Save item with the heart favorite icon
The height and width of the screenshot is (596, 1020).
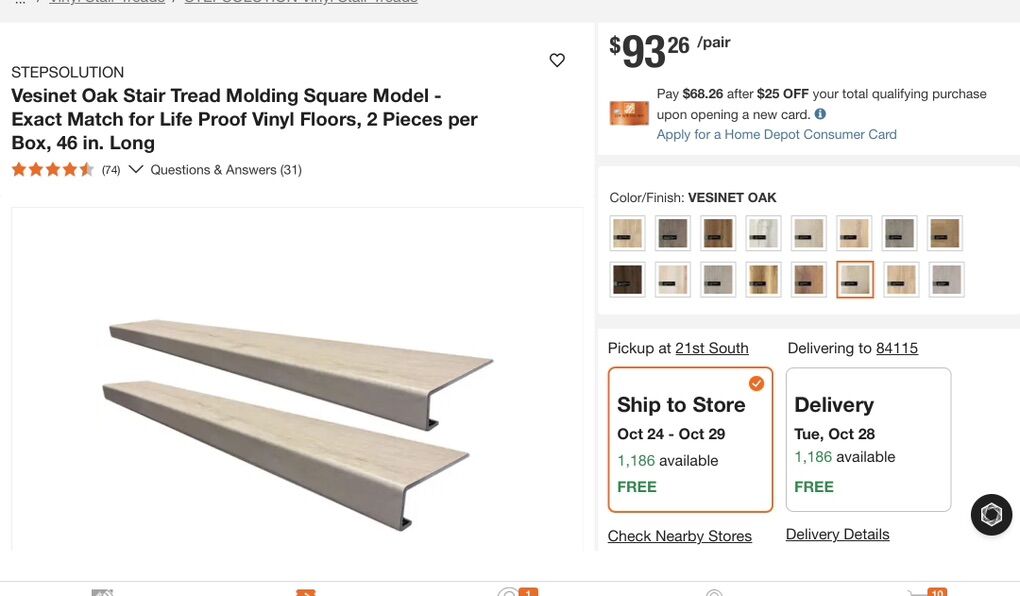click(557, 60)
